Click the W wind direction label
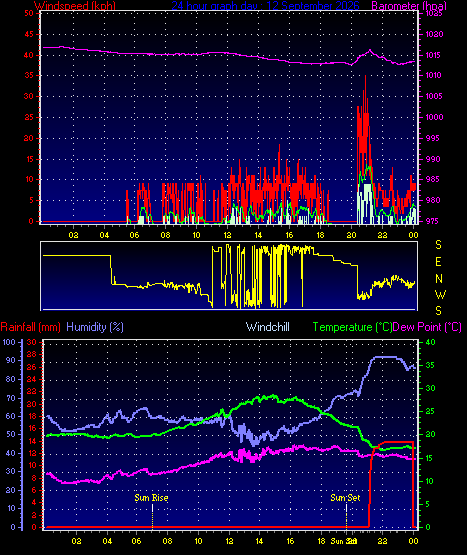Viewport: 467px width, 555px height. point(440,294)
